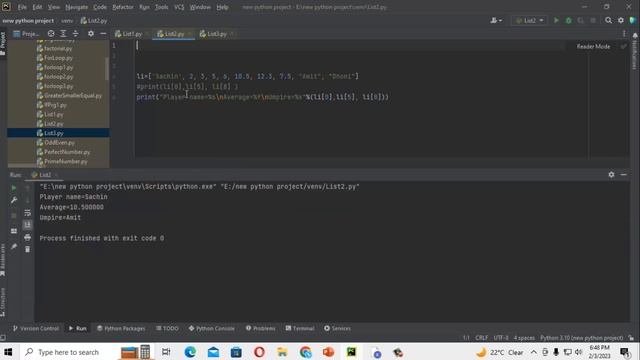The width and height of the screenshot is (640, 360).
Task: Print the Run console output
Action: pos(27,237)
